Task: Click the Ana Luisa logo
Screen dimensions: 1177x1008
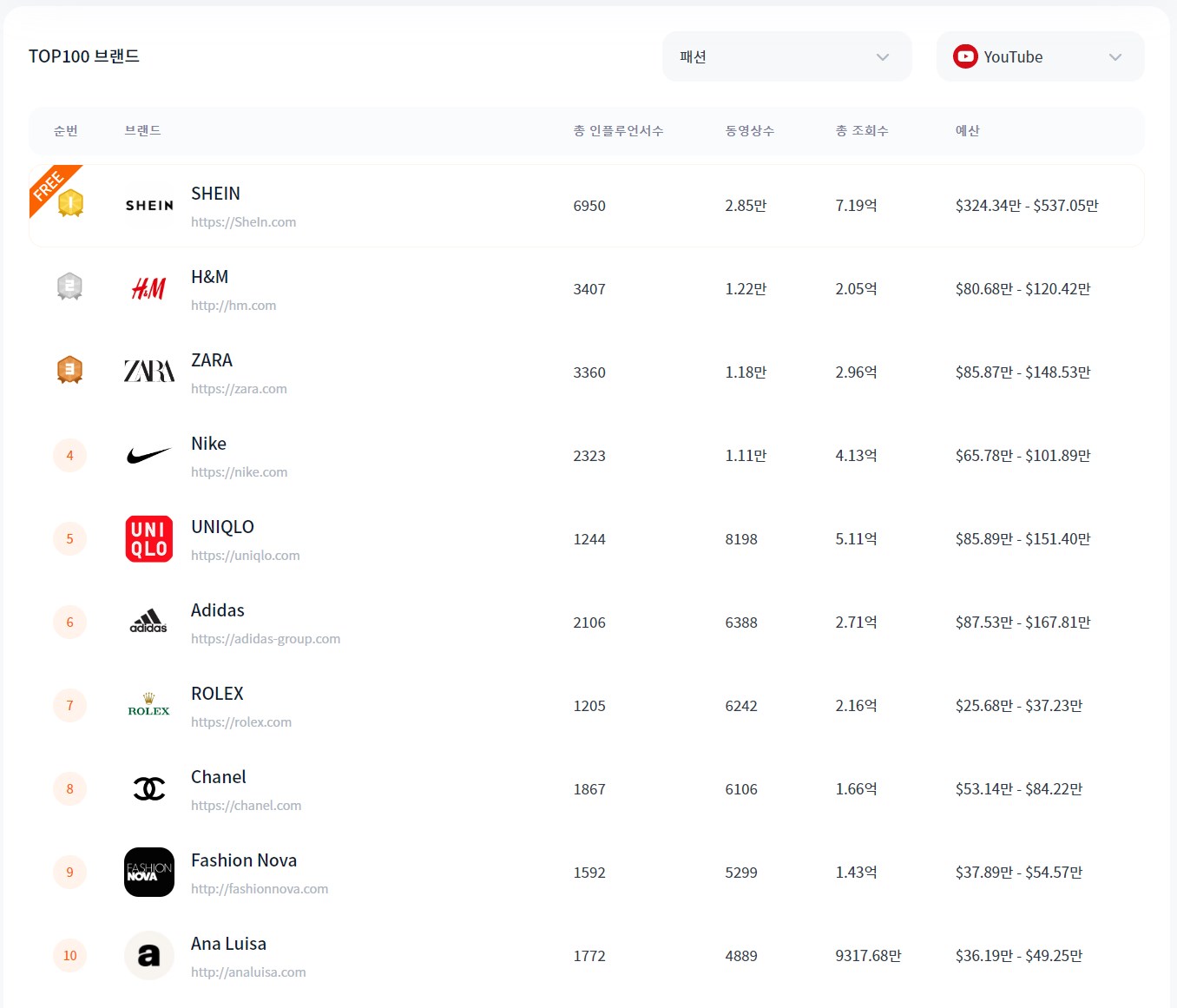Action: pyautogui.click(x=149, y=955)
